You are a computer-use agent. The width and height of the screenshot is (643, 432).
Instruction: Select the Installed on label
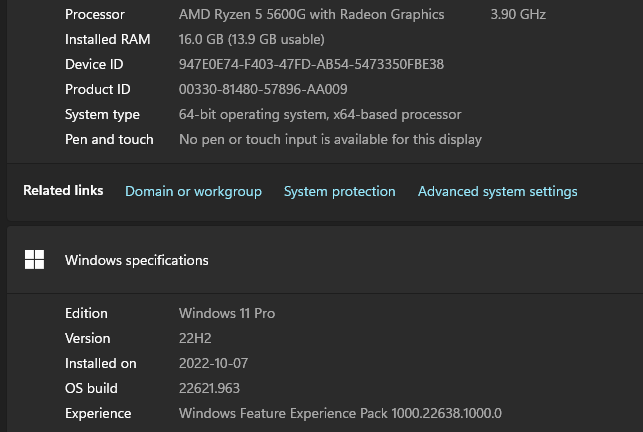pos(100,363)
